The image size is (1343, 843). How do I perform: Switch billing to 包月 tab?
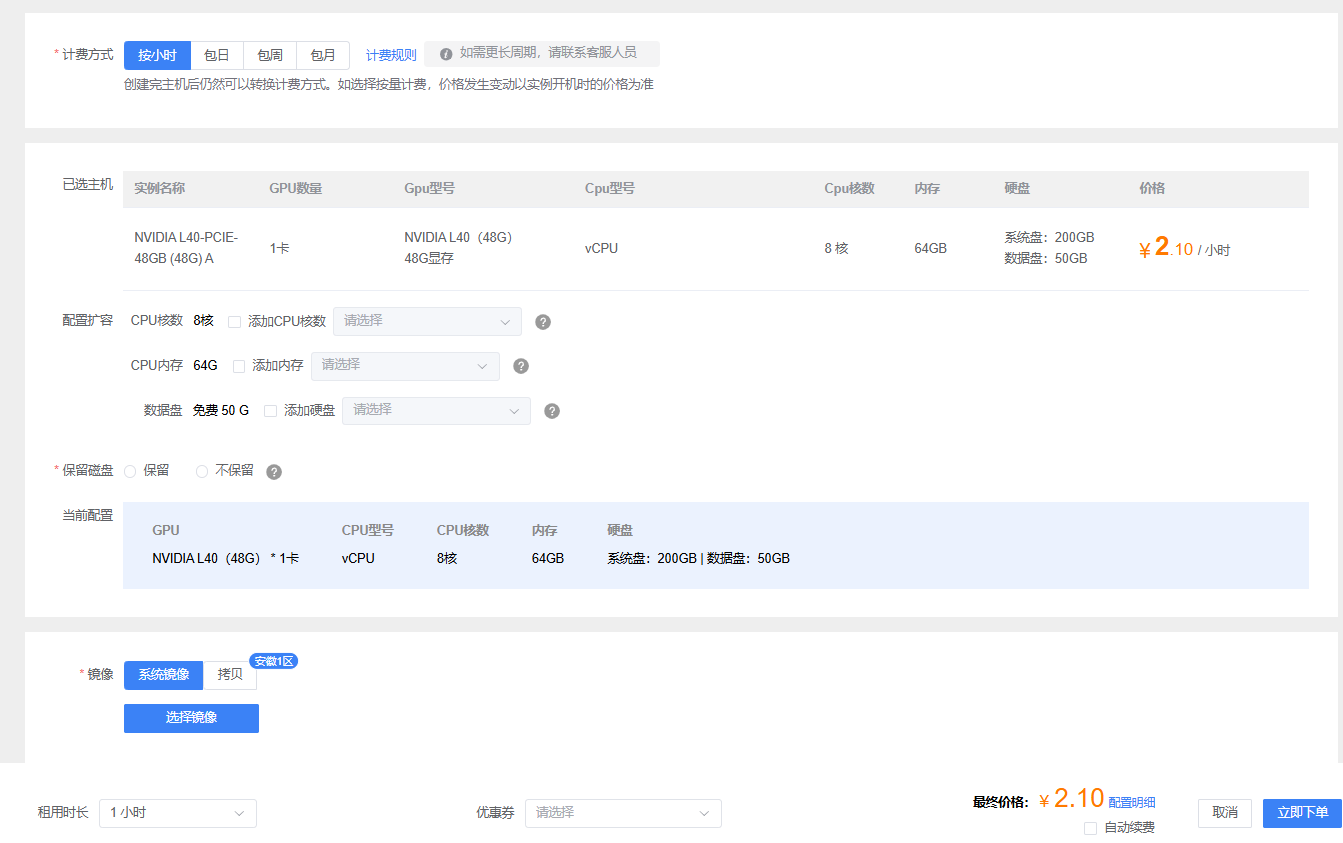pos(323,55)
